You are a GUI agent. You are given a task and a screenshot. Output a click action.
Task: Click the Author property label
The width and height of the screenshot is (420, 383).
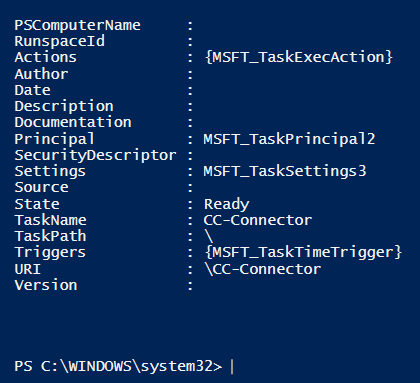click(x=41, y=74)
